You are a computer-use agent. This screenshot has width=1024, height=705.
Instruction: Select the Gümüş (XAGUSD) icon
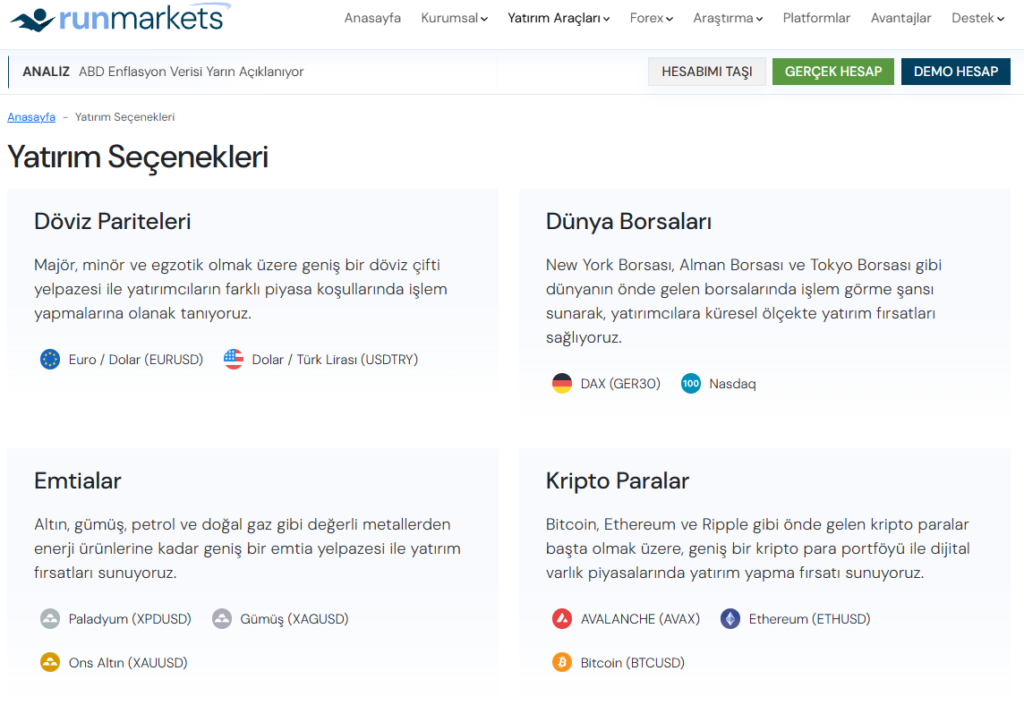222,618
